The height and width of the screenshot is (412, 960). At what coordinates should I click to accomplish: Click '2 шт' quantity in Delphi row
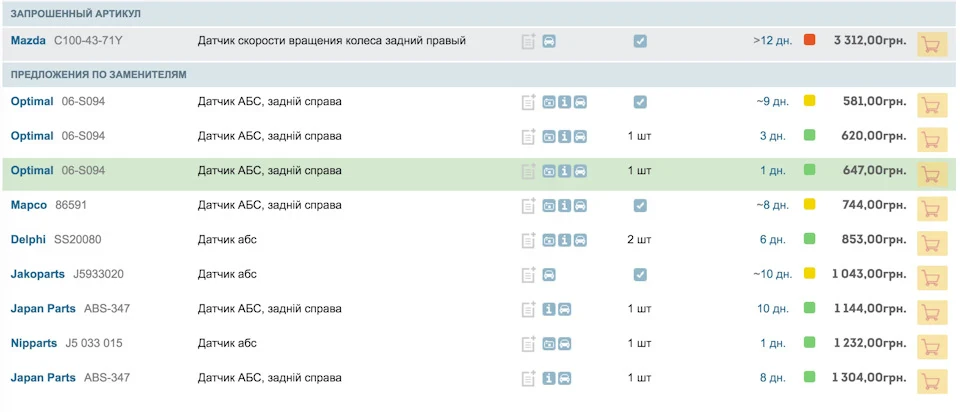[639, 239]
